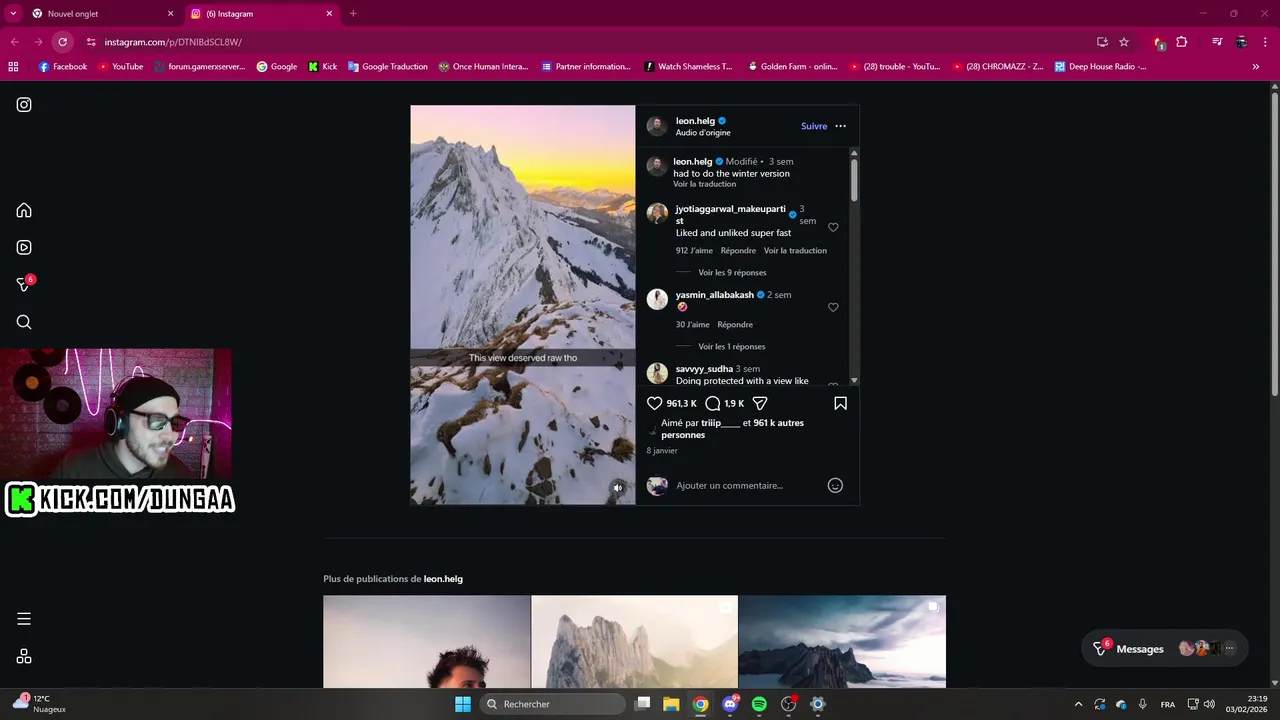Click '912 J'aime' on comment

[x=695, y=250]
